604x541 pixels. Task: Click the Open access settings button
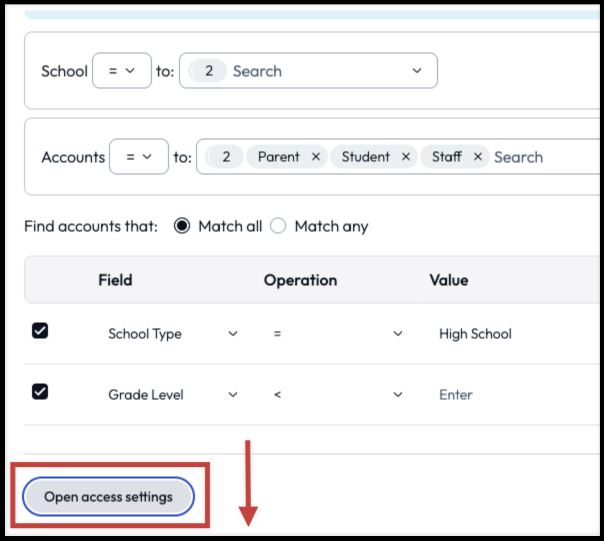pos(108,496)
